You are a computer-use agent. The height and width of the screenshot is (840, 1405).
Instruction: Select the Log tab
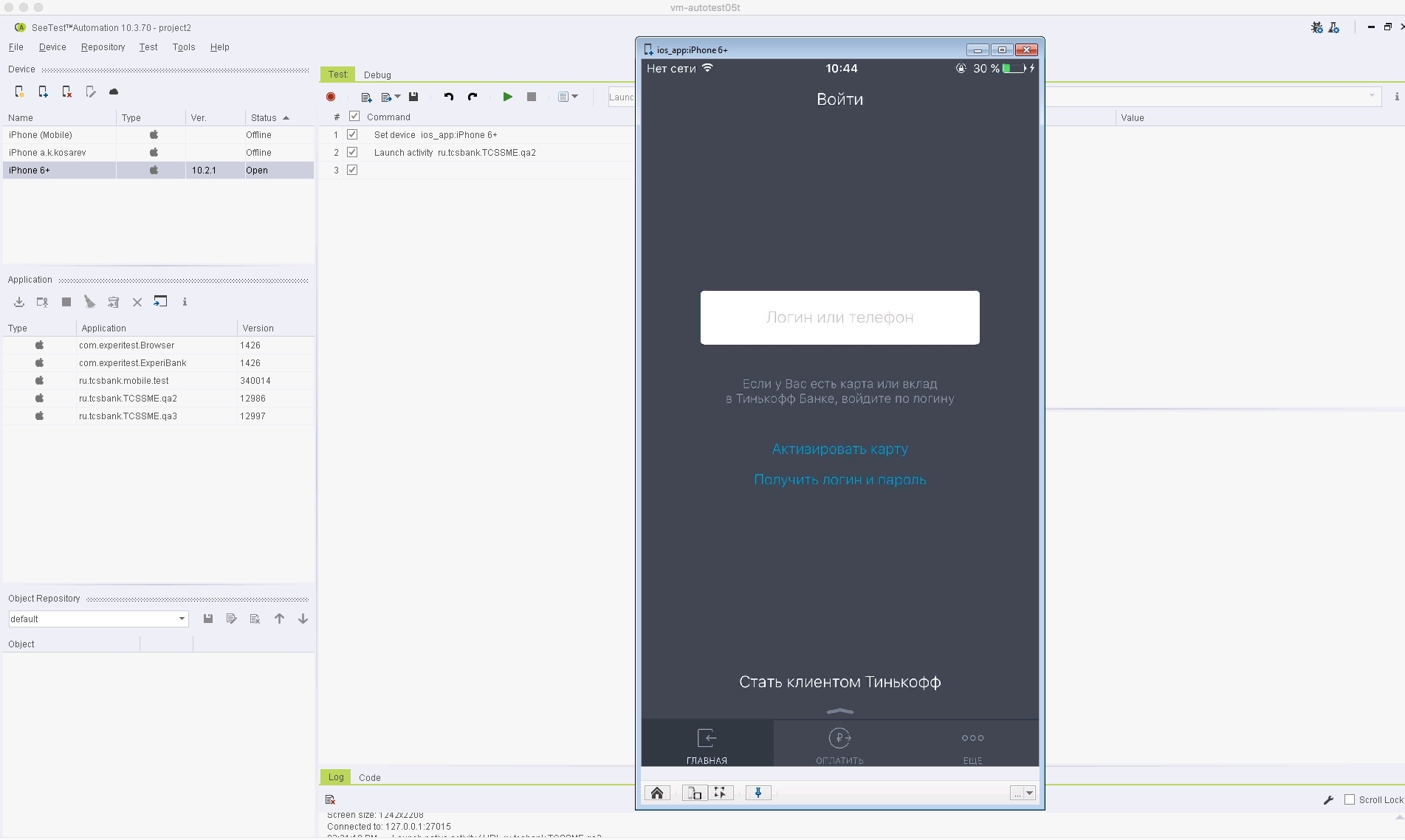pos(336,777)
